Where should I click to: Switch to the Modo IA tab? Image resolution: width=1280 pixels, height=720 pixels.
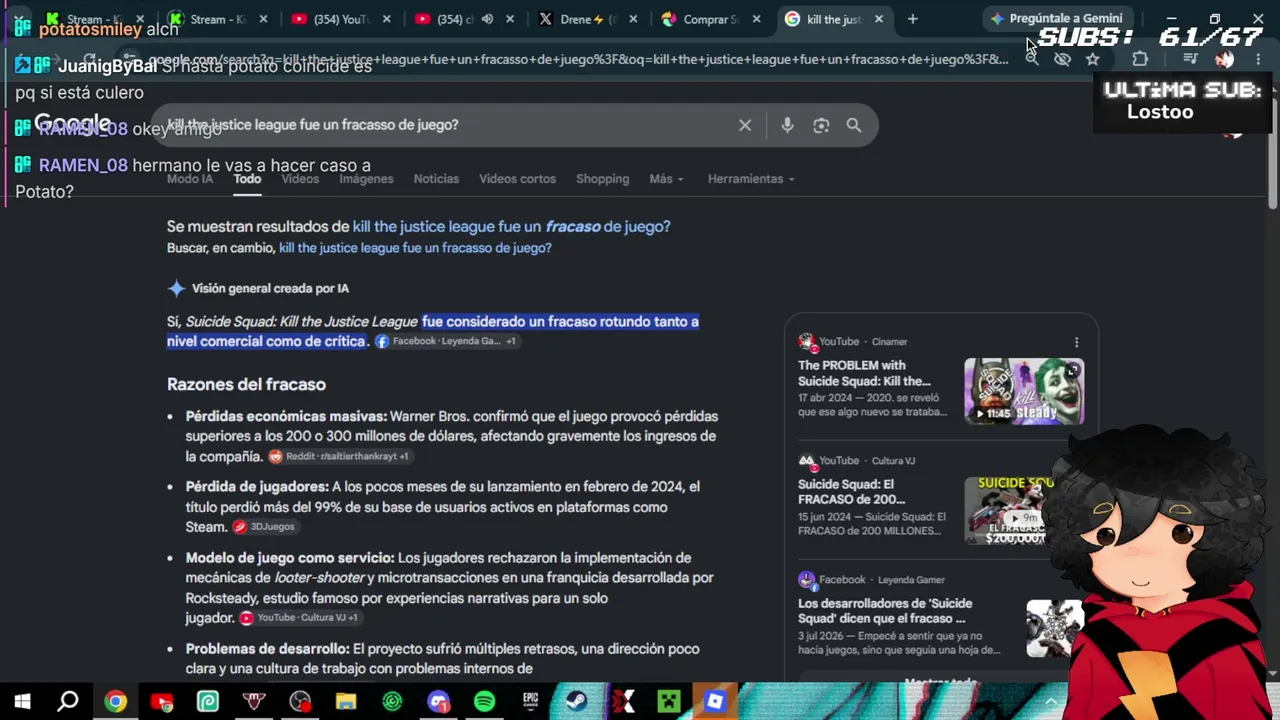[190, 179]
